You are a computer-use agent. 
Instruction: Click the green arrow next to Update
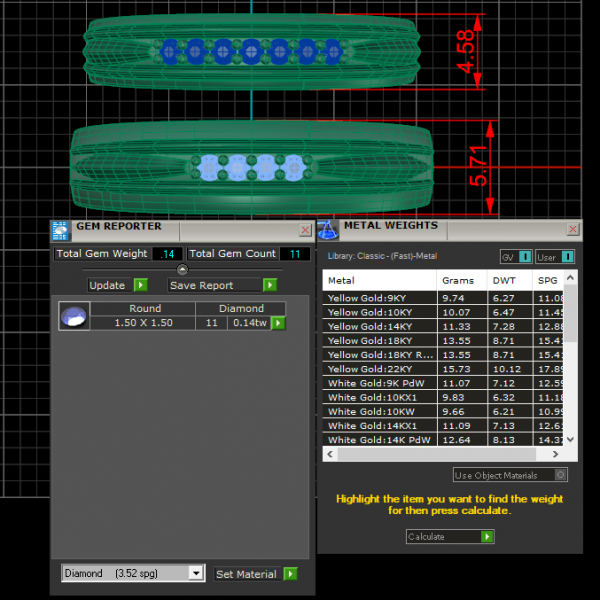(141, 285)
